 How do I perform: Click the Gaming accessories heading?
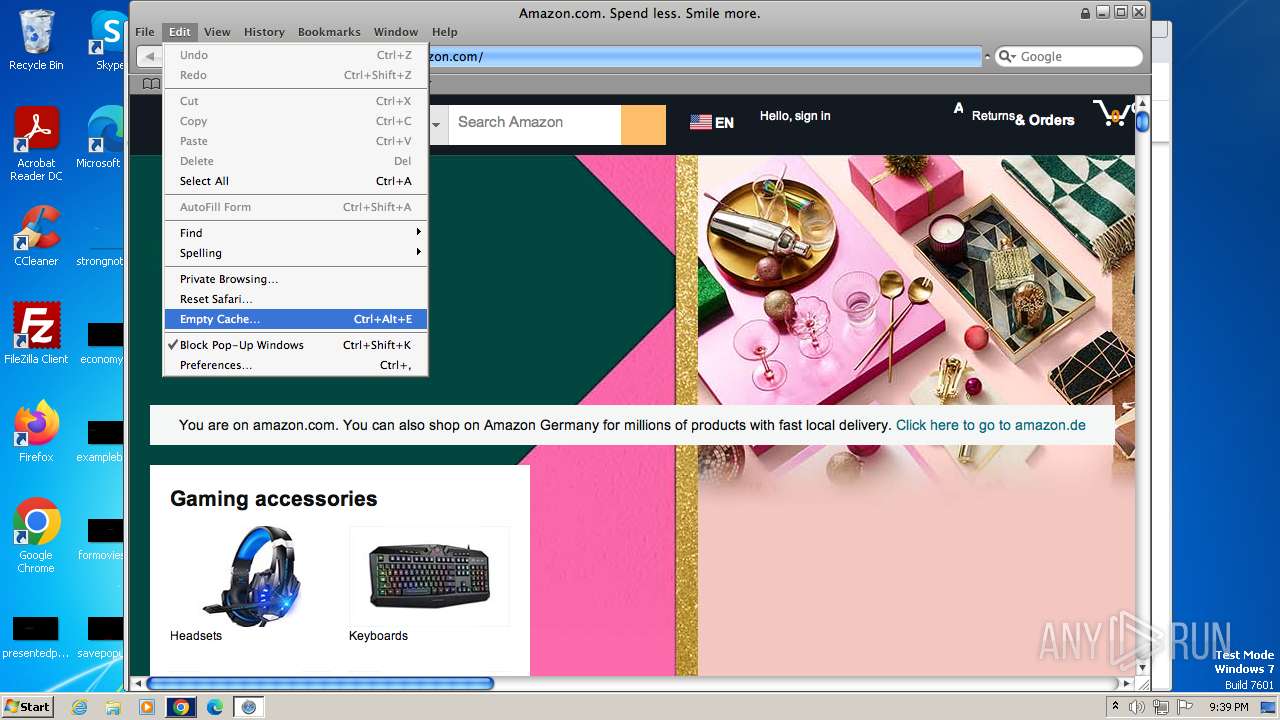[273, 499]
